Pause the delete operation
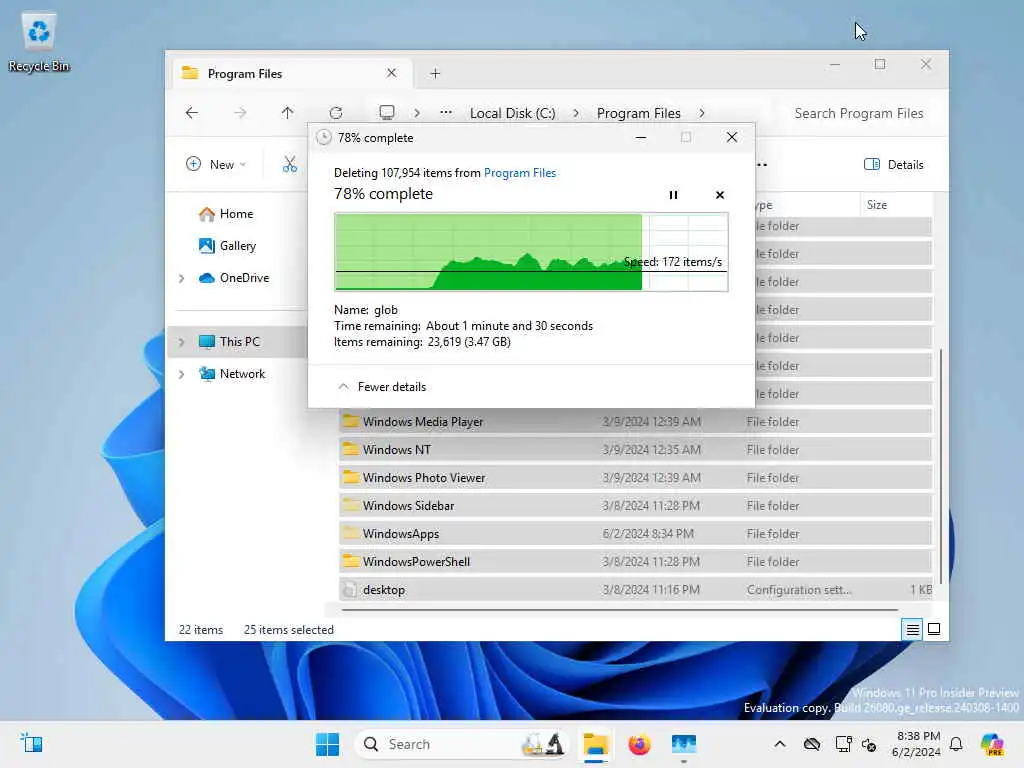The image size is (1024, 768). pyautogui.click(x=673, y=195)
